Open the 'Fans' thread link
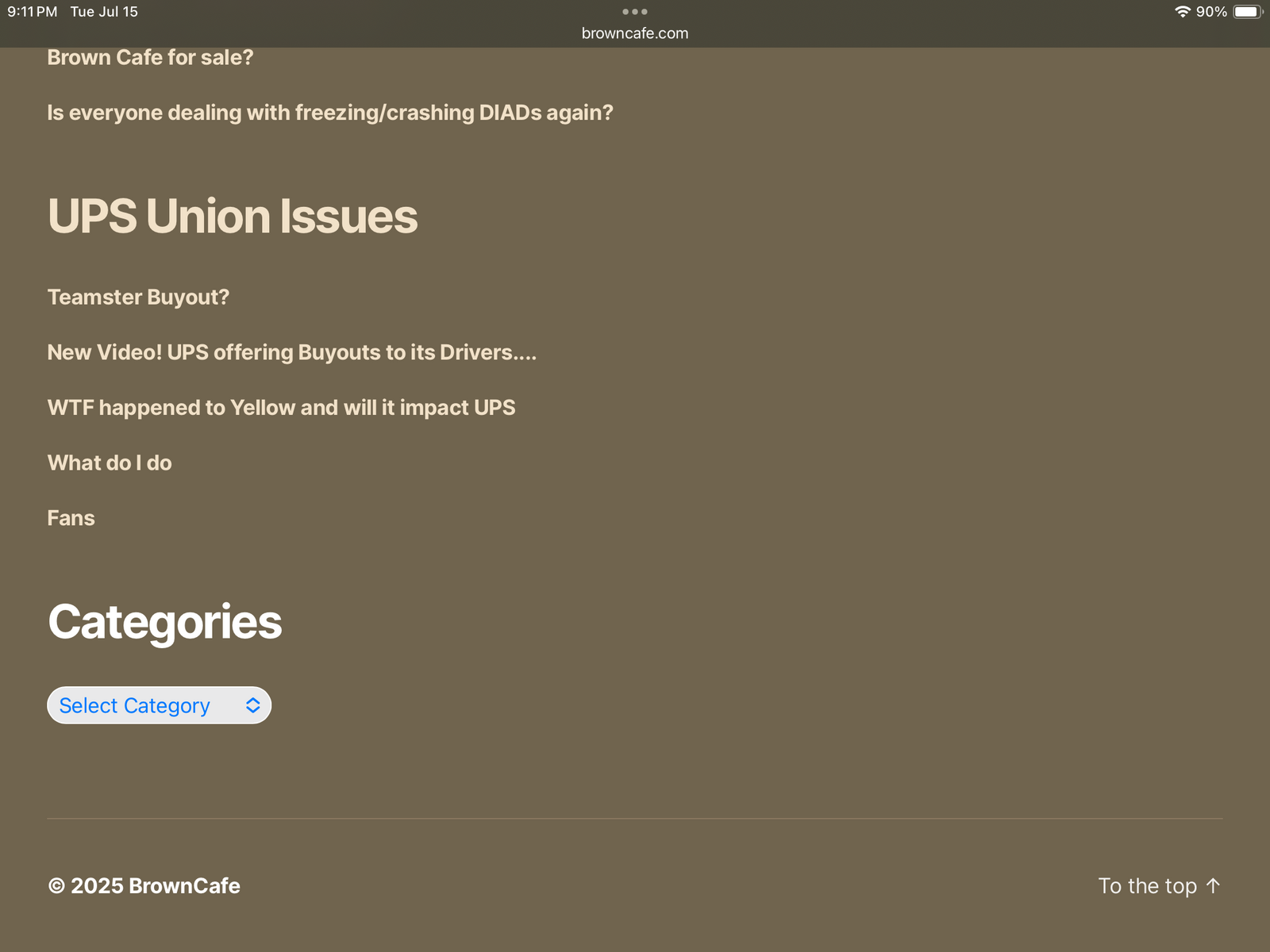This screenshot has height=952, width=1270. (71, 518)
